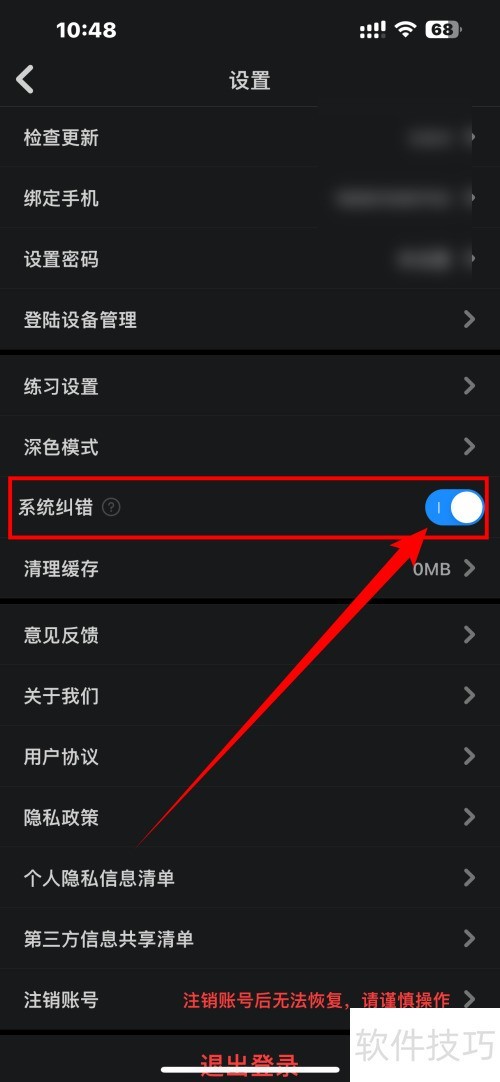Tap the cellular signal bars icon
Screen dimensions: 500x1082
point(372,29)
